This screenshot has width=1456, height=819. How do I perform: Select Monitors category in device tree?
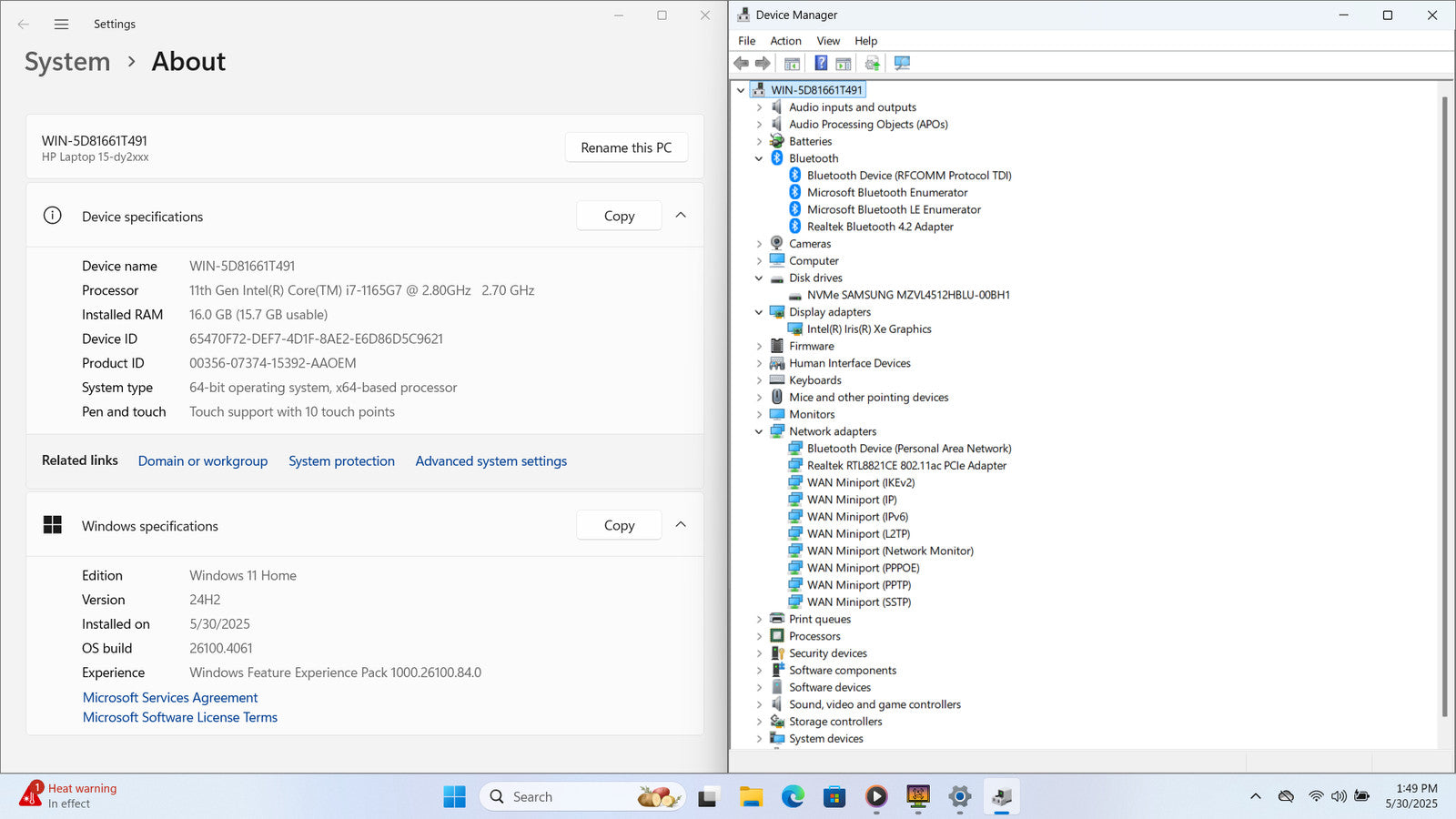tap(812, 415)
